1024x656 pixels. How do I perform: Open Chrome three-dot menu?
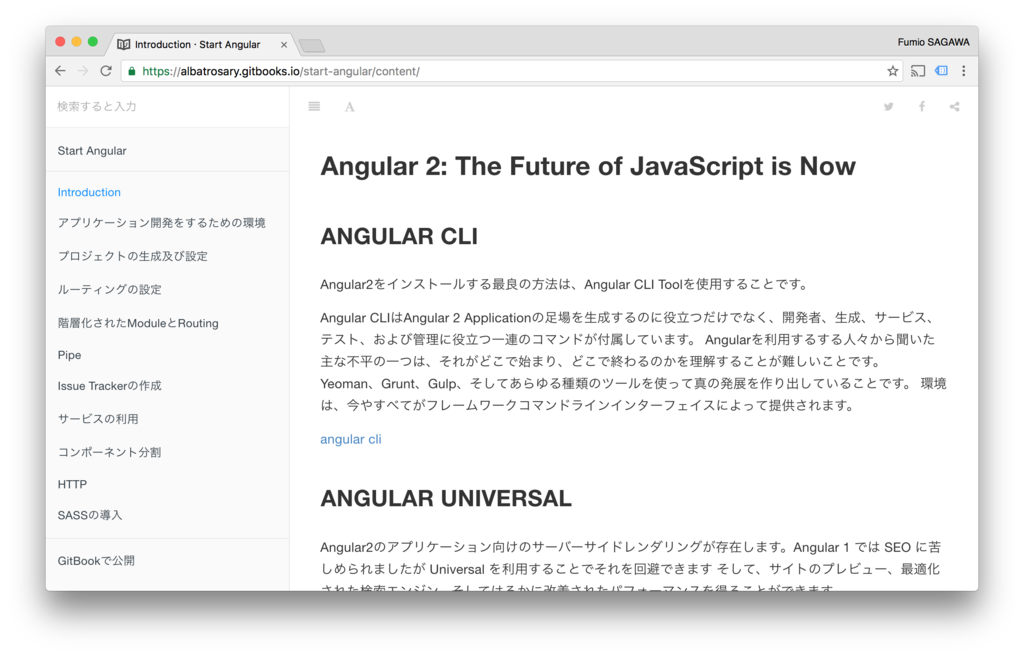pos(963,71)
